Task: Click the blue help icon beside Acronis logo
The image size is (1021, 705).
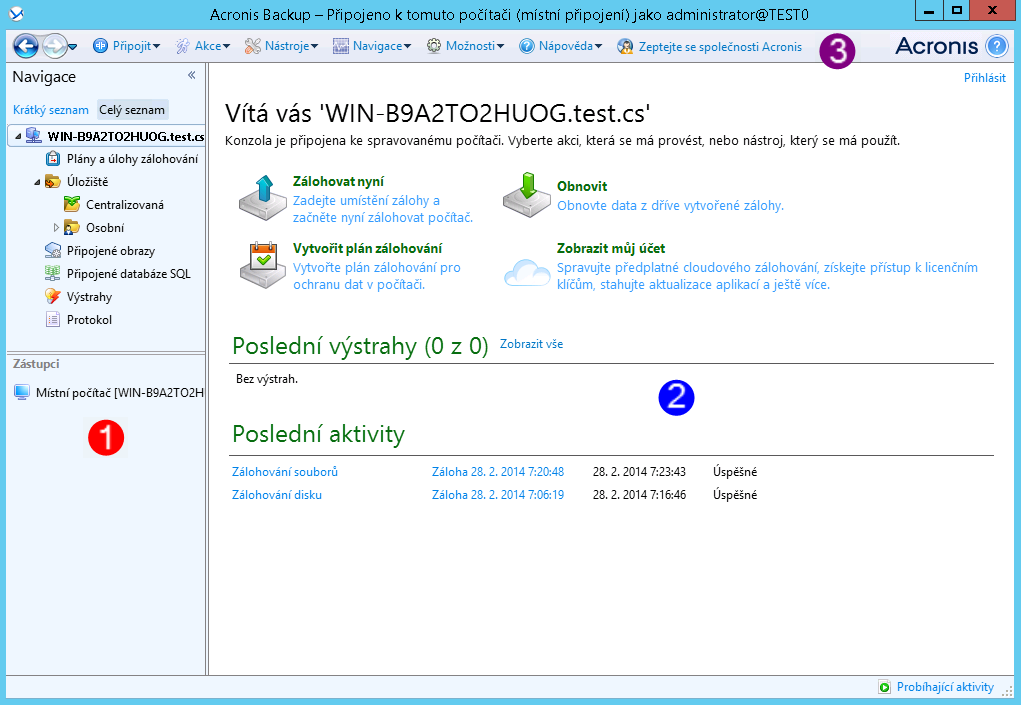Action: coord(996,46)
